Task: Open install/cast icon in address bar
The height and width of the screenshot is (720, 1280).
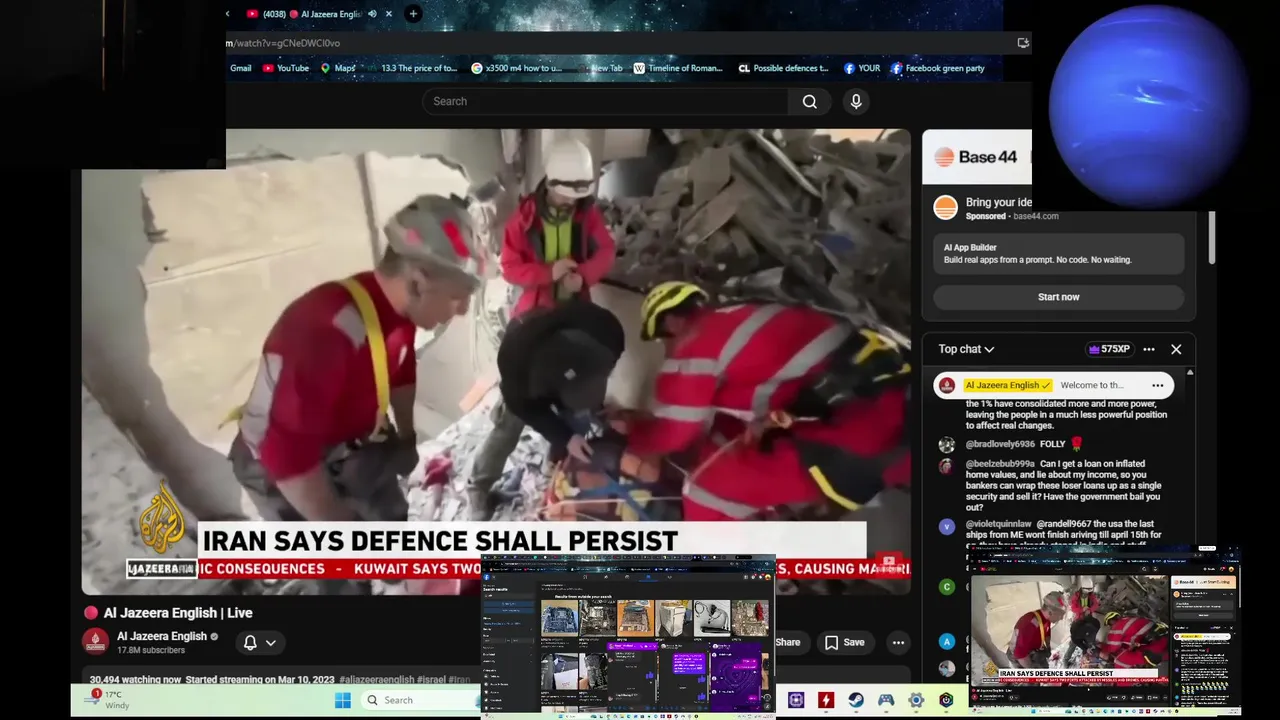Action: tap(1022, 43)
